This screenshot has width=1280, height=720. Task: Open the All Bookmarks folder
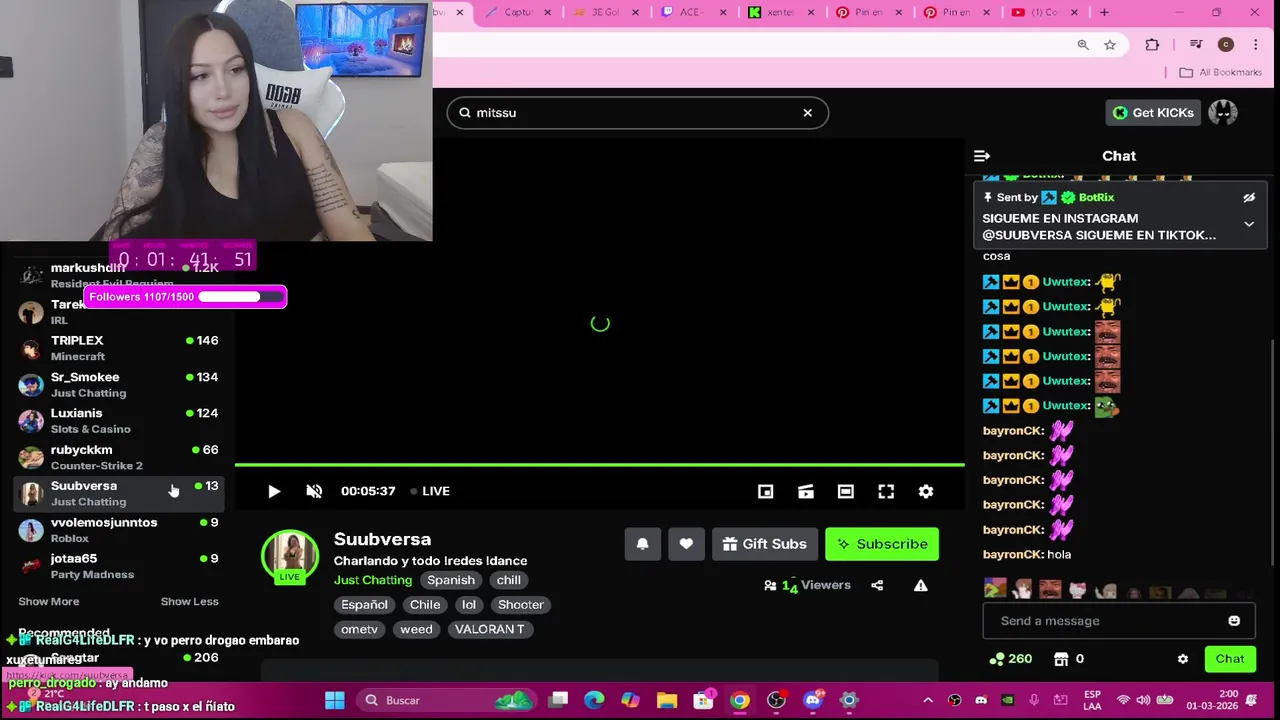[x=1220, y=72]
